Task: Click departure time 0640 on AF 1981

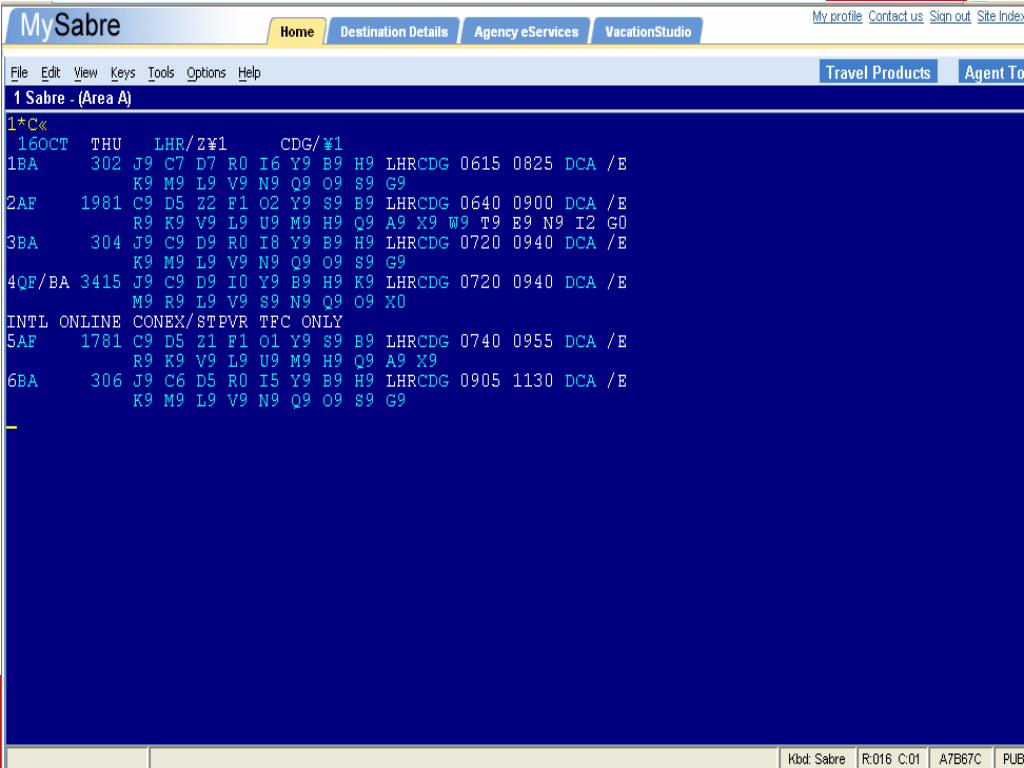Action: 480,203
